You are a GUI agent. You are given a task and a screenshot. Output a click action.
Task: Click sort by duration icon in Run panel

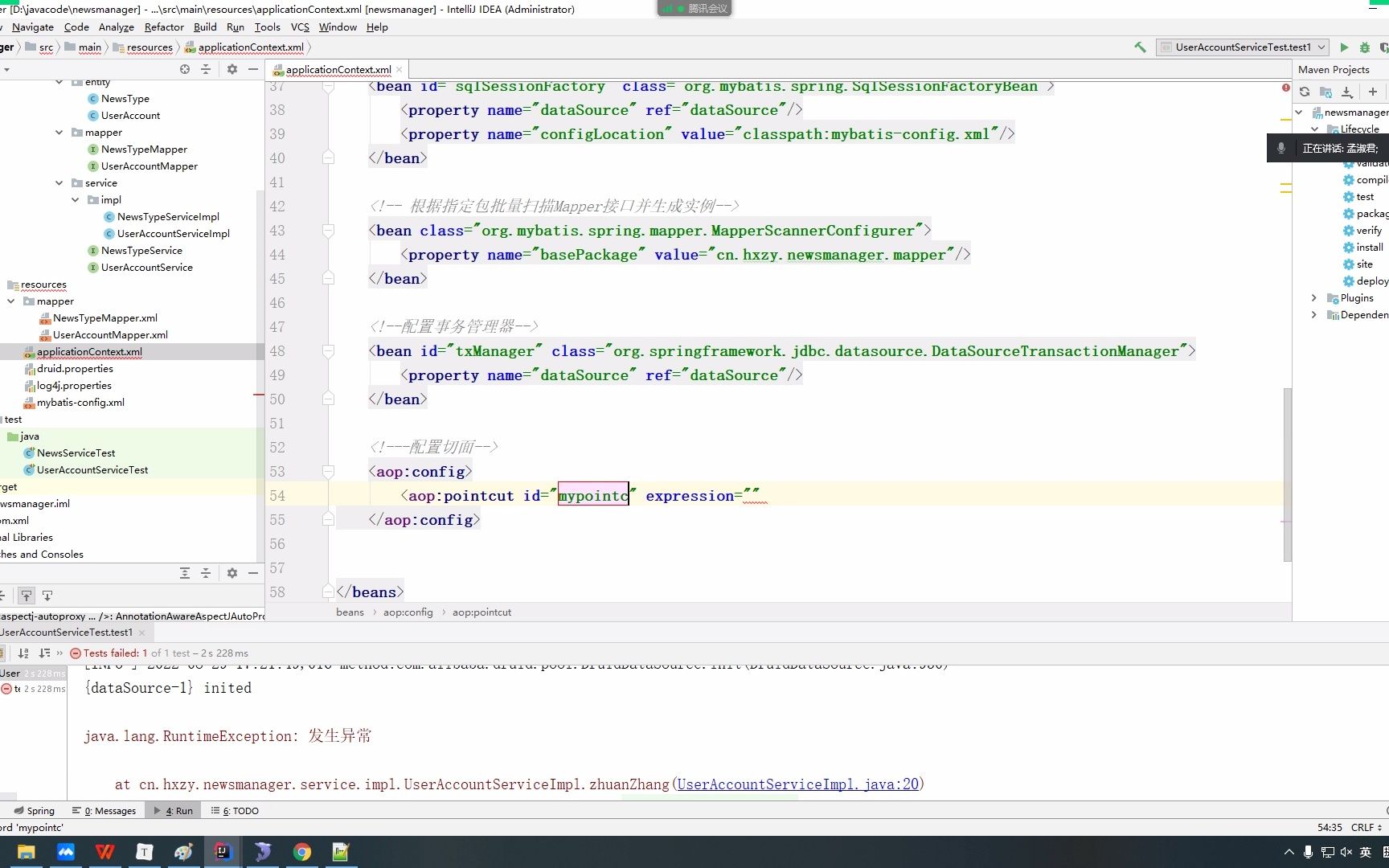tap(45, 653)
